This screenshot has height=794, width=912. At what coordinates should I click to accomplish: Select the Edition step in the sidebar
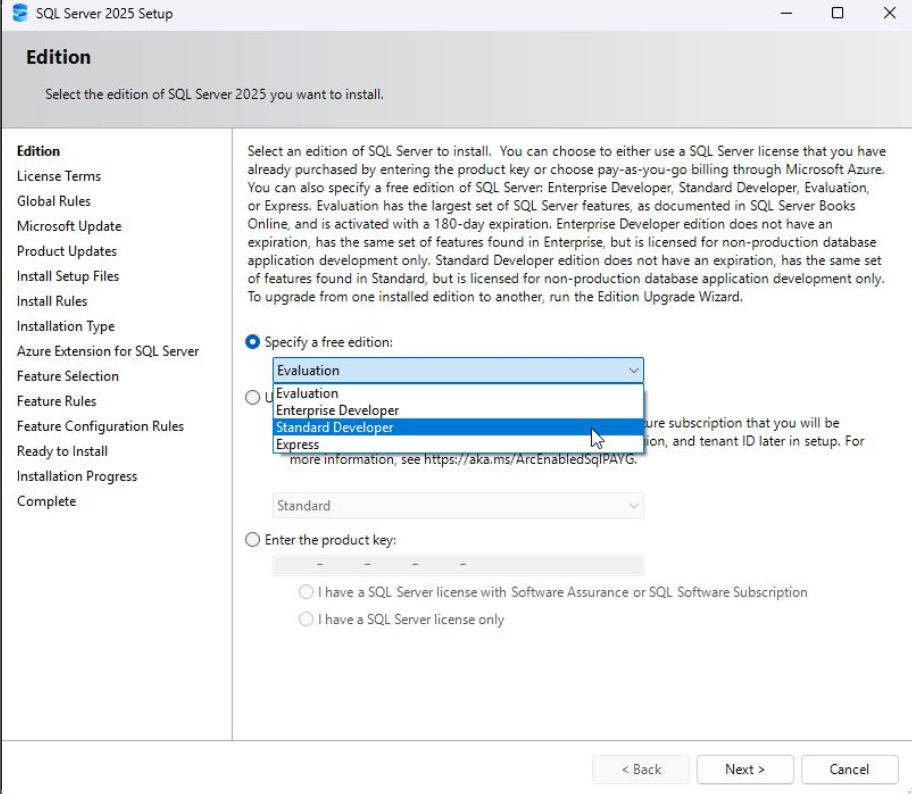click(38, 151)
